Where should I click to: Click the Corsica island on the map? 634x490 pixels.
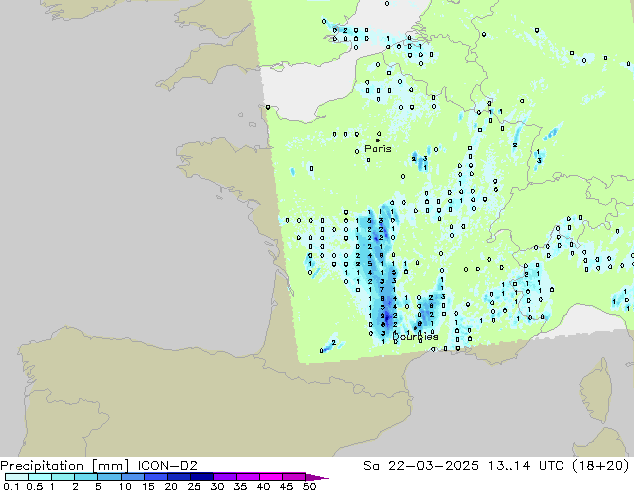[596, 390]
